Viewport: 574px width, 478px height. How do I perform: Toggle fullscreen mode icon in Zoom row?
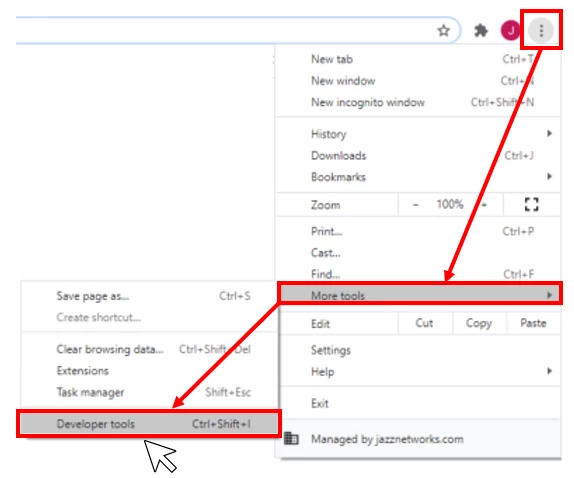tap(531, 204)
